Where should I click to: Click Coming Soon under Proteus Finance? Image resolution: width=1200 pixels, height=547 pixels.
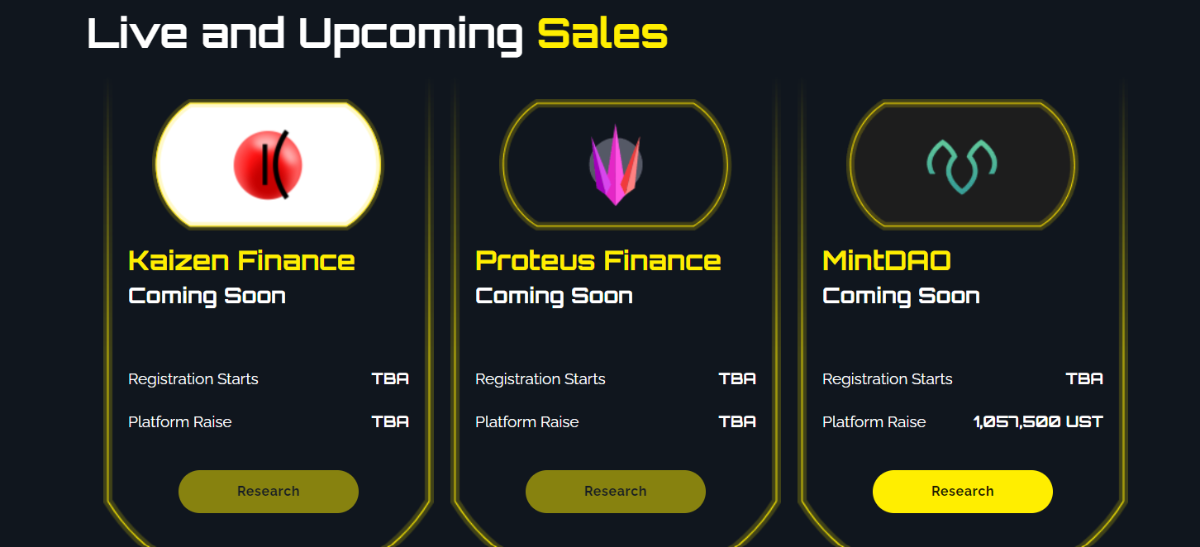click(554, 296)
